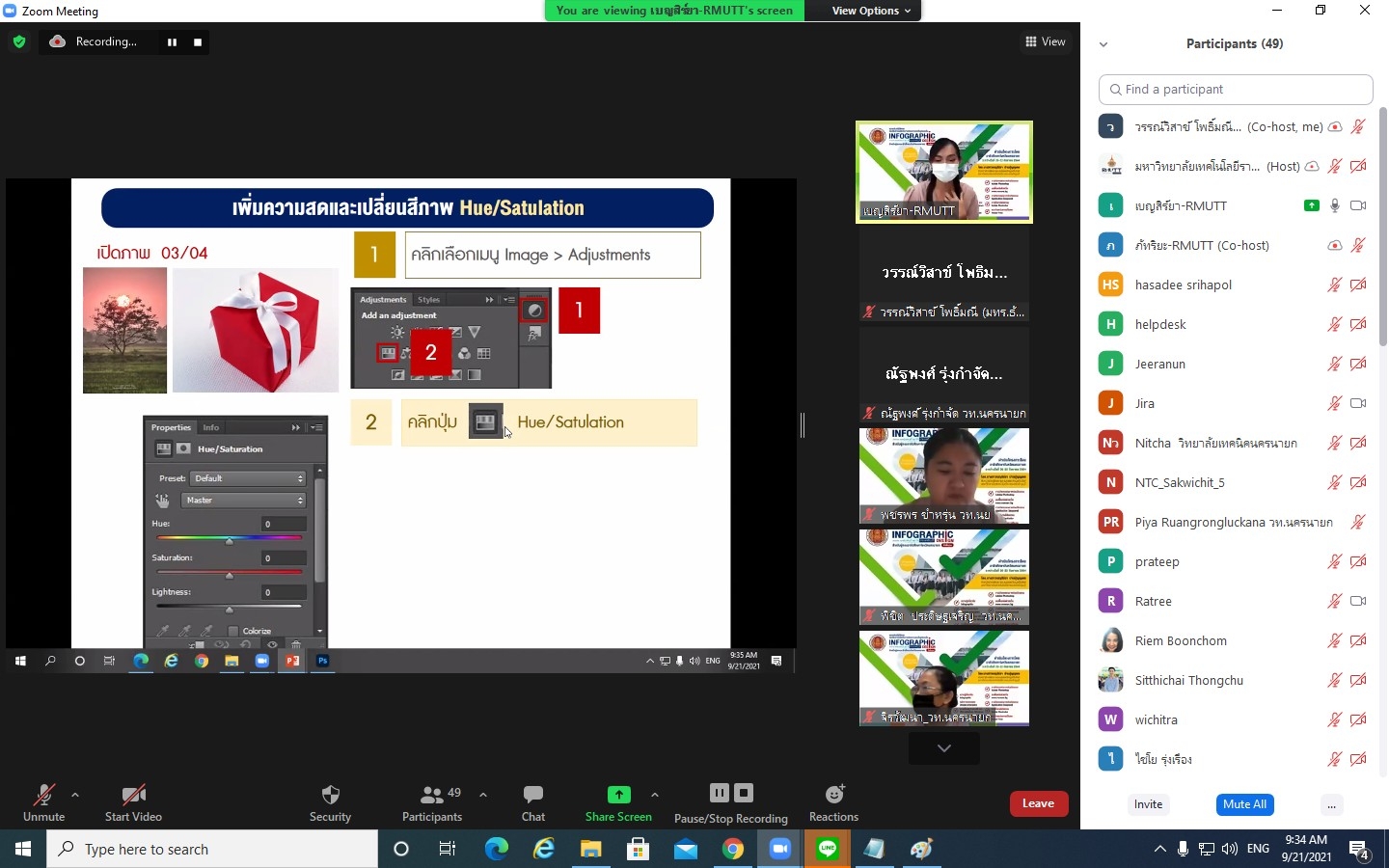This screenshot has width=1389, height=868.
Task: Click the วรรณวิสาข์ โพธิม... video tile
Action: click(944, 274)
